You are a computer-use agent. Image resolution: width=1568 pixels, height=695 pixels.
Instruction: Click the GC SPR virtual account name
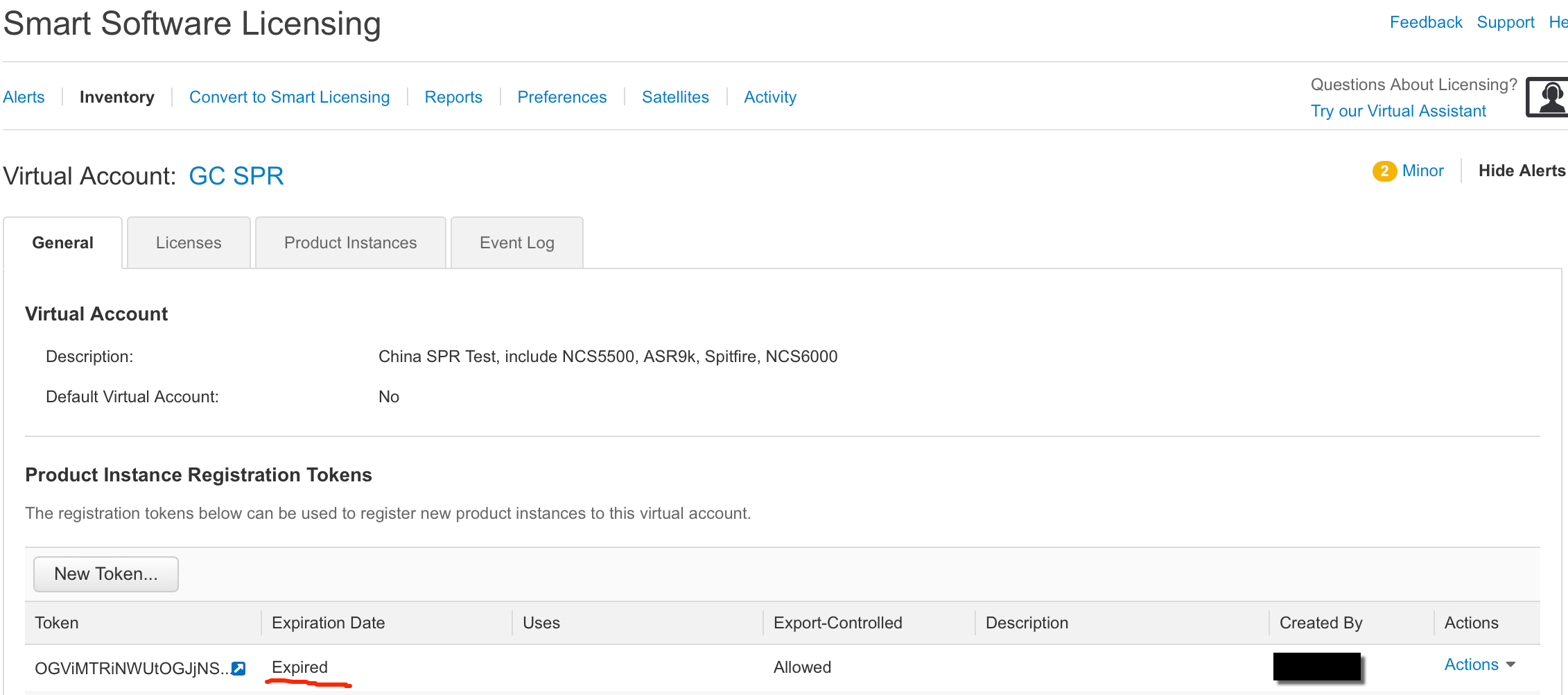[x=236, y=176]
